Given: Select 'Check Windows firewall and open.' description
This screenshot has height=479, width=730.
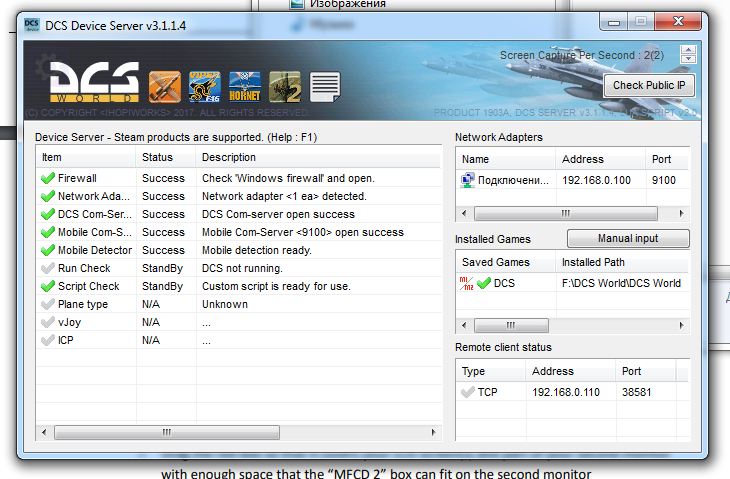Looking at the screenshot, I should pos(288,178).
